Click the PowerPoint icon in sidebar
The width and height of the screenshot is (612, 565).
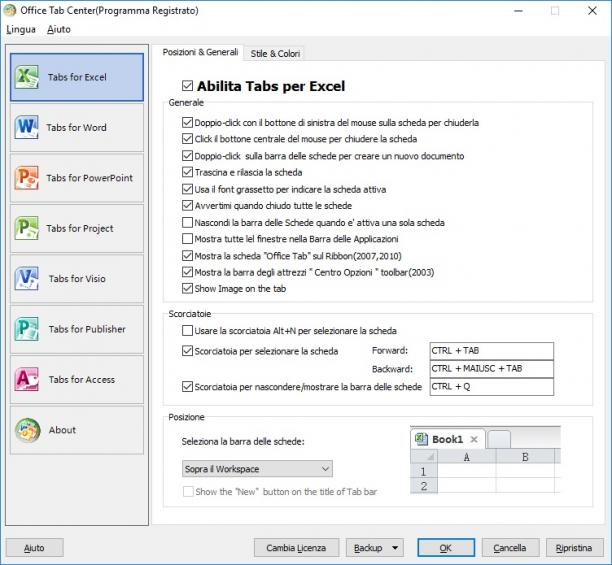click(27, 178)
